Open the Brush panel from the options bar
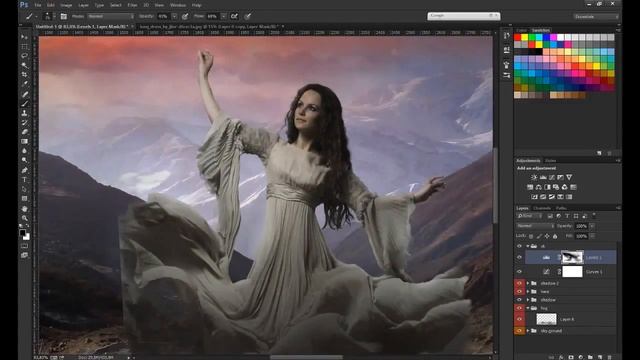Image resolution: width=640 pixels, height=360 pixels. 64,16
